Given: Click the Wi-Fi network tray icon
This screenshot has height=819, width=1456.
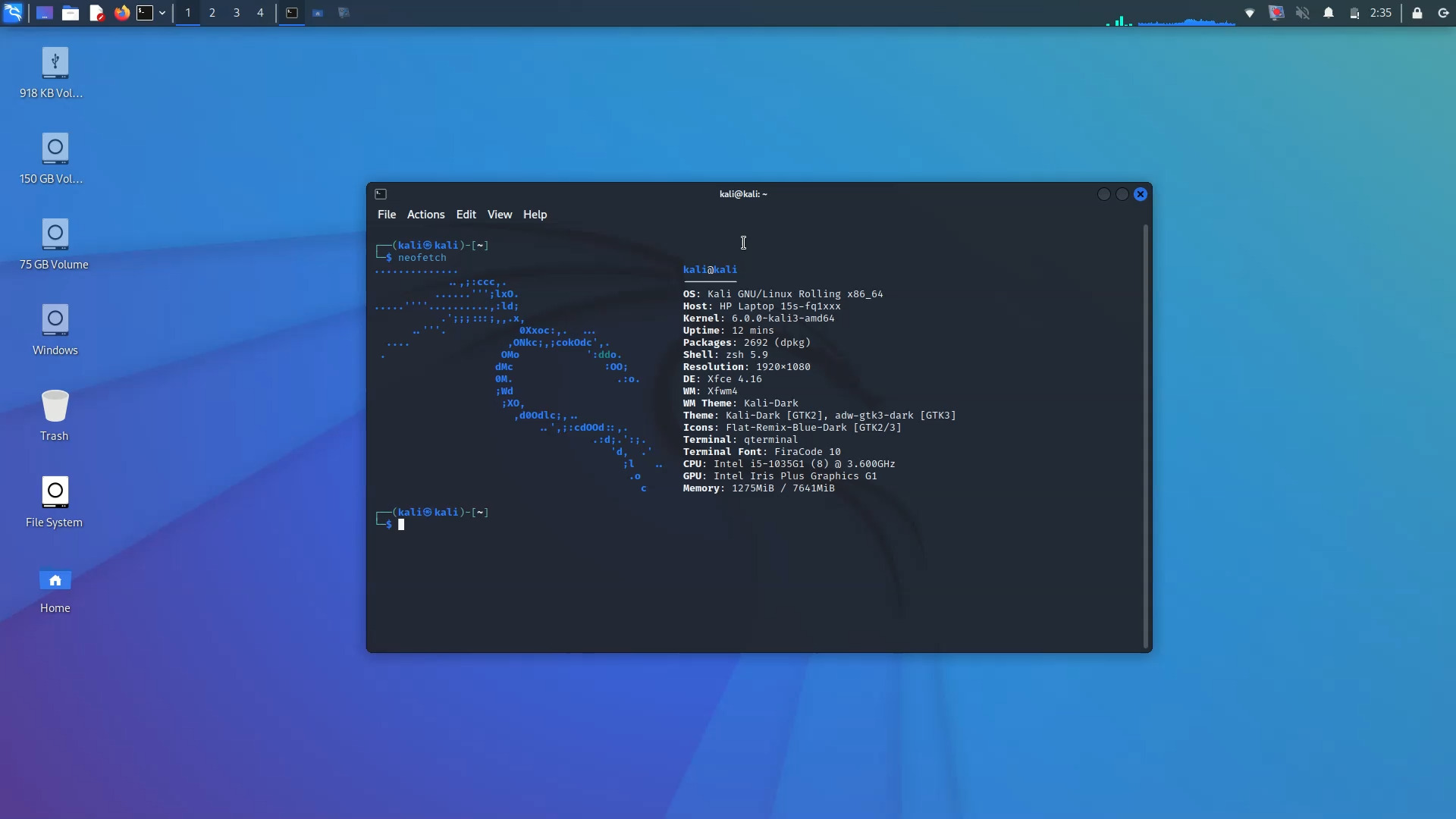Looking at the screenshot, I should pyautogui.click(x=1250, y=12).
